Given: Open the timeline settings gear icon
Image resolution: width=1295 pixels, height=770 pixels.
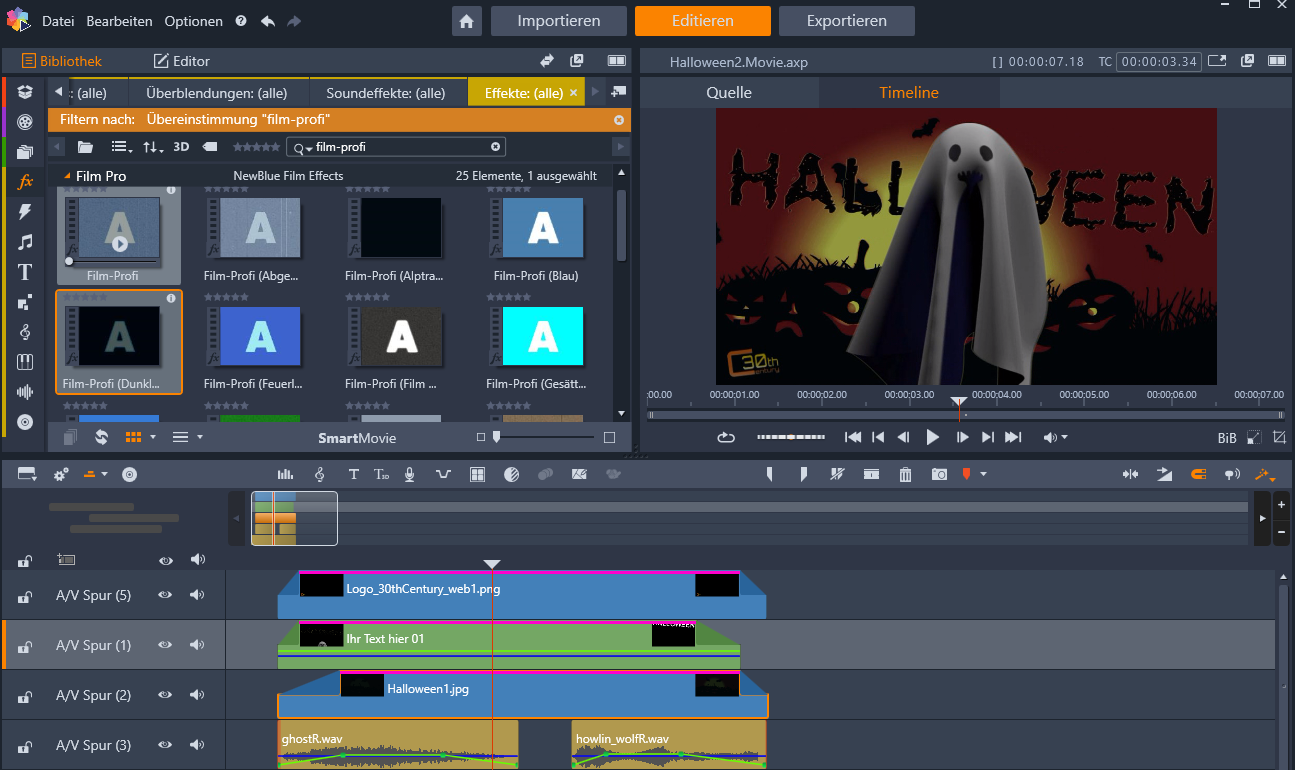Looking at the screenshot, I should (61, 474).
